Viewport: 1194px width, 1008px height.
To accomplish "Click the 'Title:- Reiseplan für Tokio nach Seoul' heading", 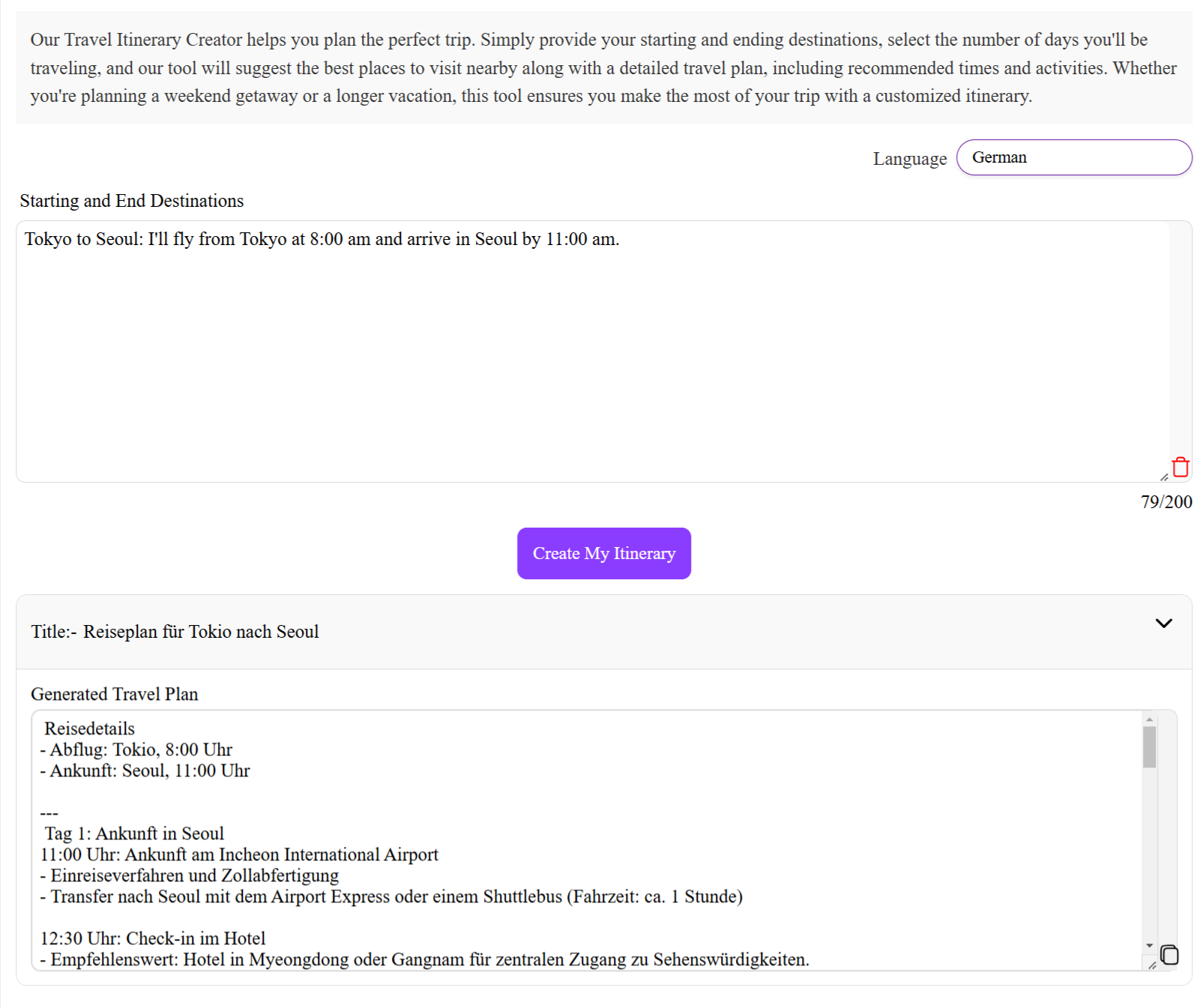I will (x=175, y=632).
